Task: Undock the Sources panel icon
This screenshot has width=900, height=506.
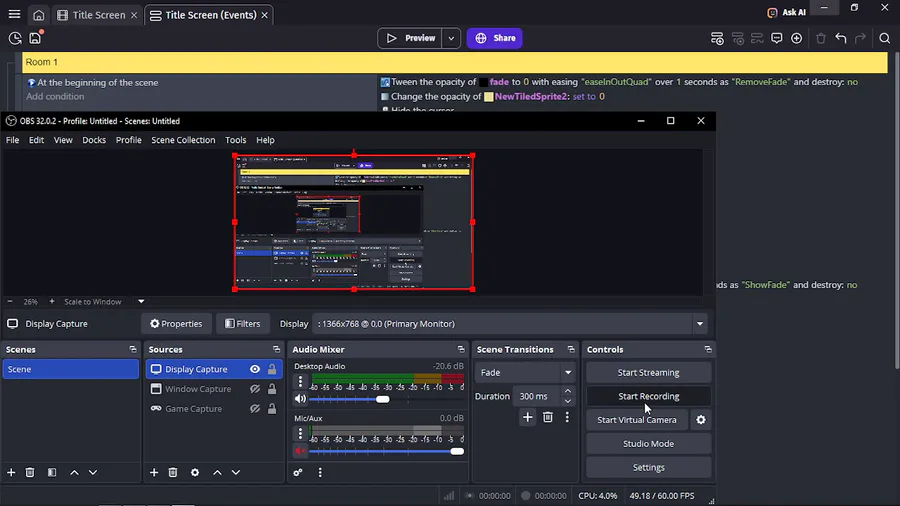Action: tap(276, 349)
